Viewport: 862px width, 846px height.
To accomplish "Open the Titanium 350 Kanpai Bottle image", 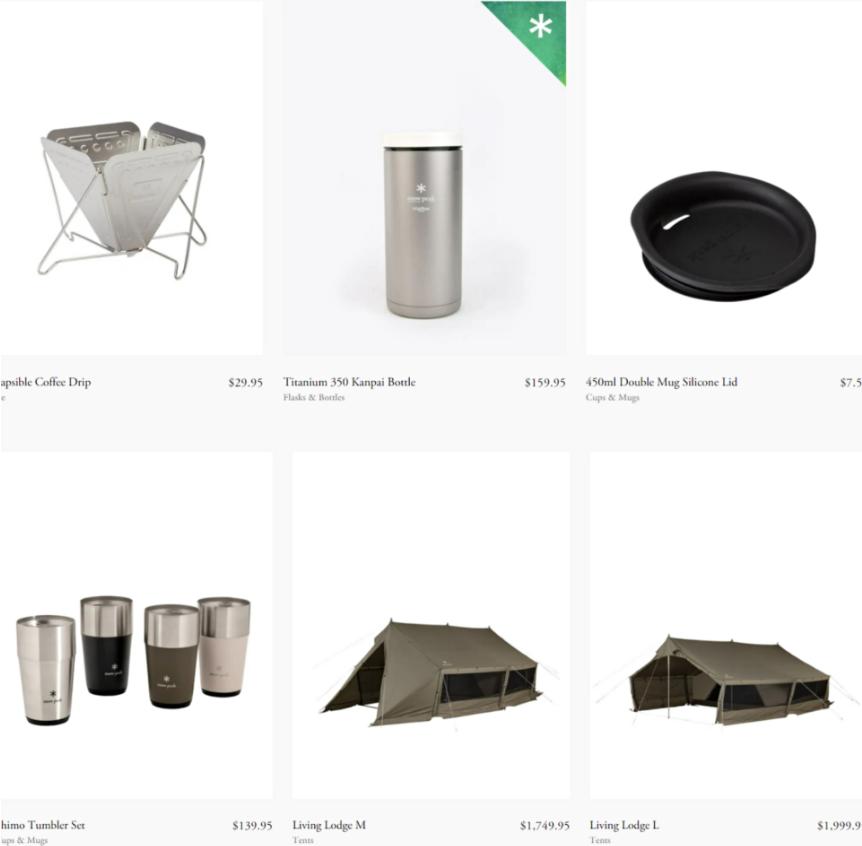I will pyautogui.click(x=425, y=178).
